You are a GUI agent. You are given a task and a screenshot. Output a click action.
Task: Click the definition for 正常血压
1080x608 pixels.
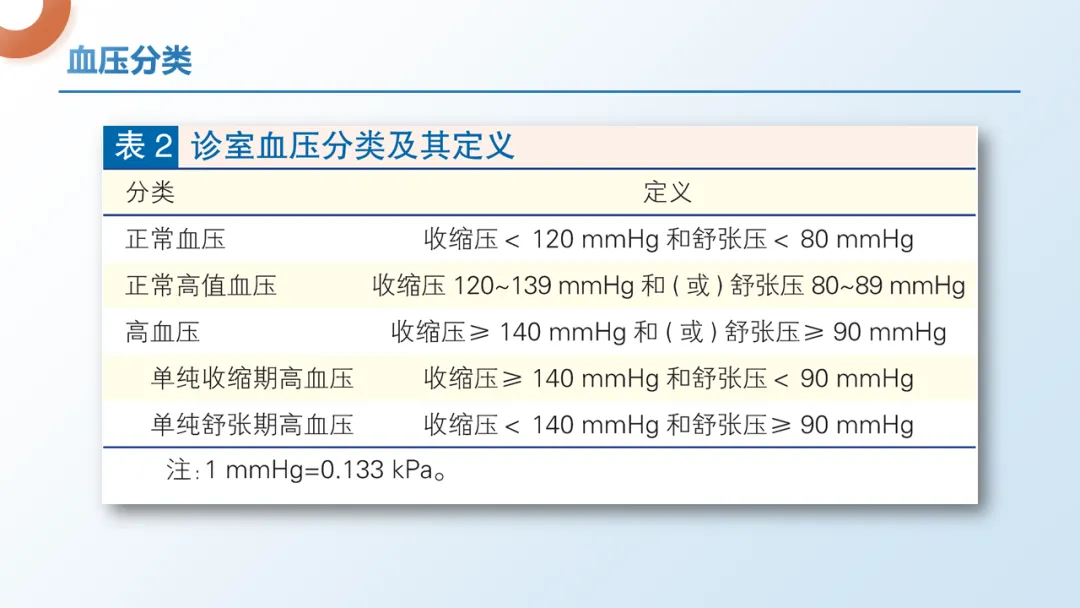(668, 240)
